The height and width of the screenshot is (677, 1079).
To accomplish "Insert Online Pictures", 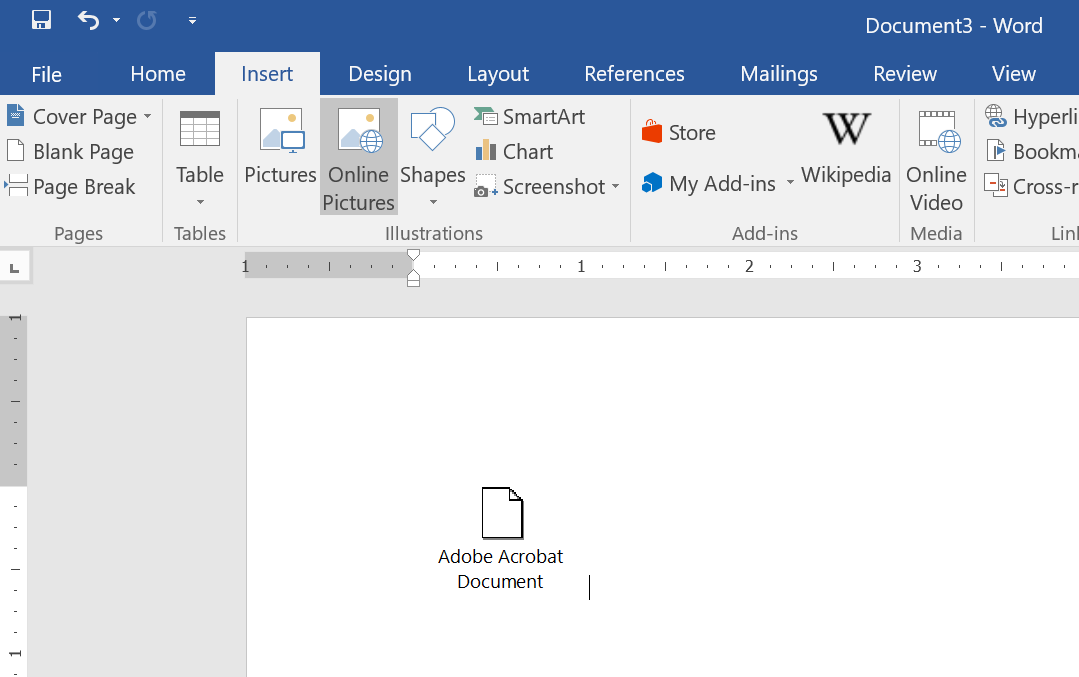I will (x=358, y=157).
